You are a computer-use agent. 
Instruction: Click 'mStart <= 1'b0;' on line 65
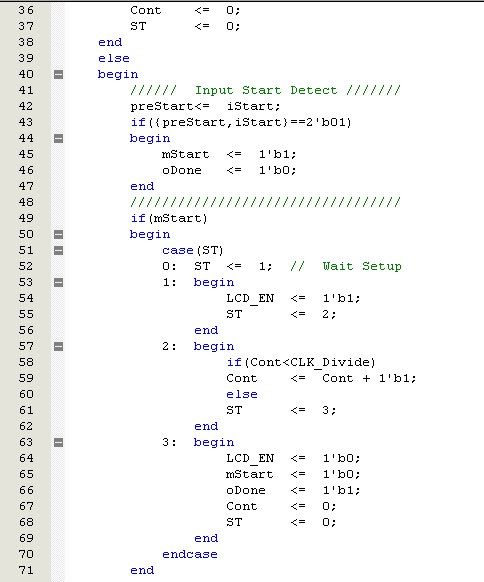click(293, 474)
